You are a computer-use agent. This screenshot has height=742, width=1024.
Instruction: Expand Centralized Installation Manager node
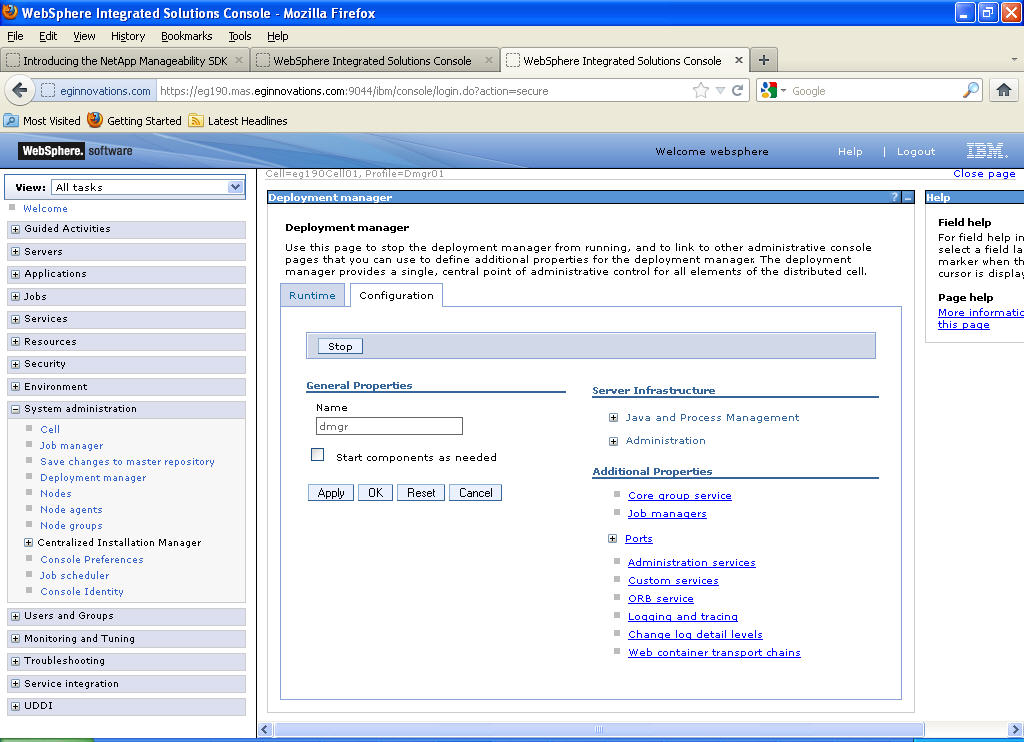(28, 543)
